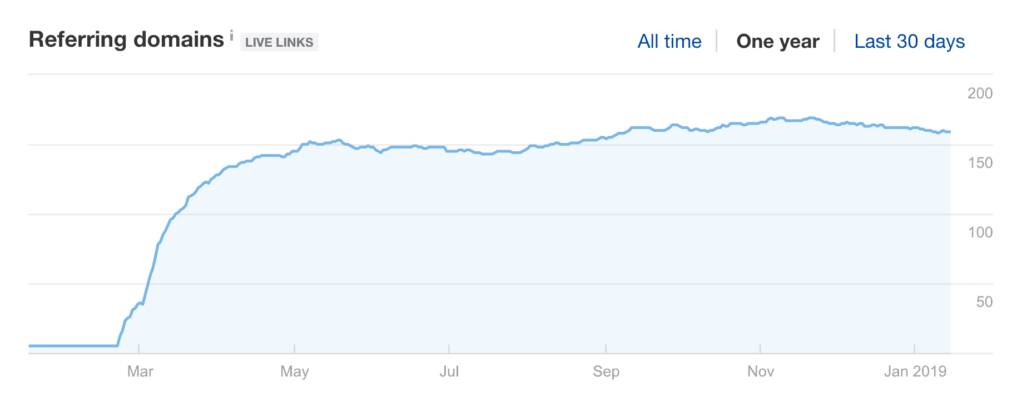Switch to the All time range
Image resolution: width=1022 pixels, height=406 pixels.
click(669, 41)
